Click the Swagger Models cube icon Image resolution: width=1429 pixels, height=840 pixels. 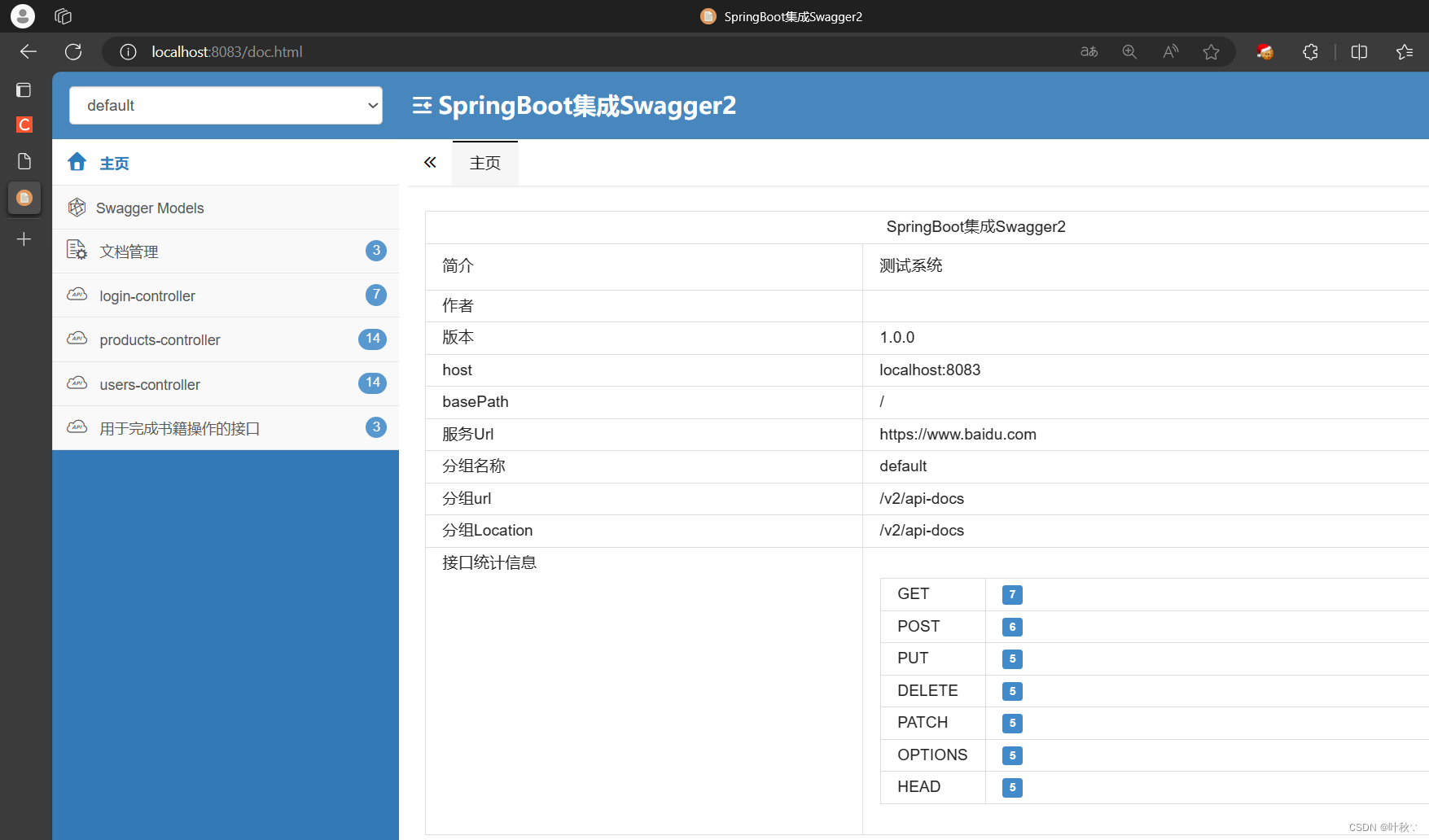click(x=77, y=208)
